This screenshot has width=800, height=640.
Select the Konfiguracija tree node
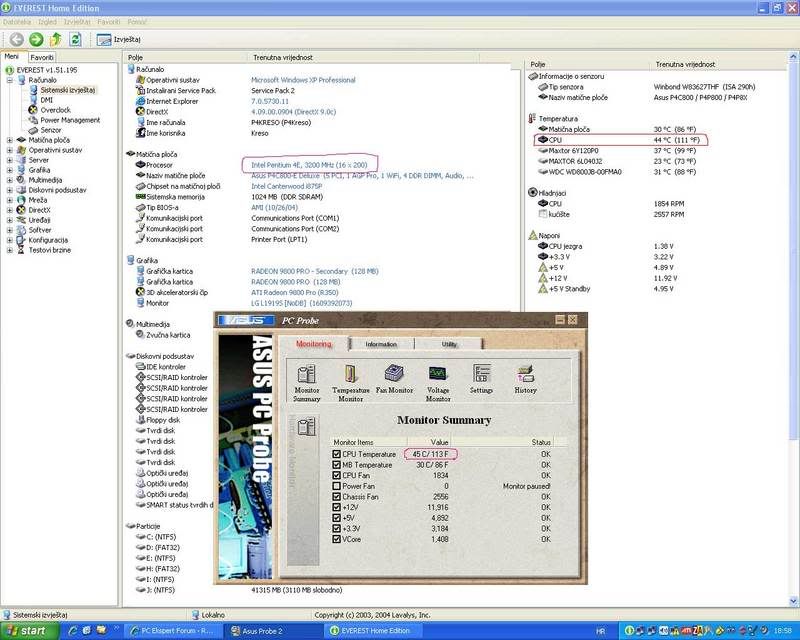point(48,240)
